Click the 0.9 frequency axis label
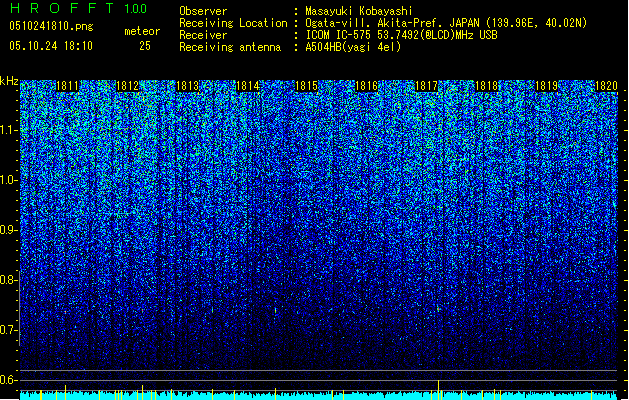629x400 pixels. 9,230
